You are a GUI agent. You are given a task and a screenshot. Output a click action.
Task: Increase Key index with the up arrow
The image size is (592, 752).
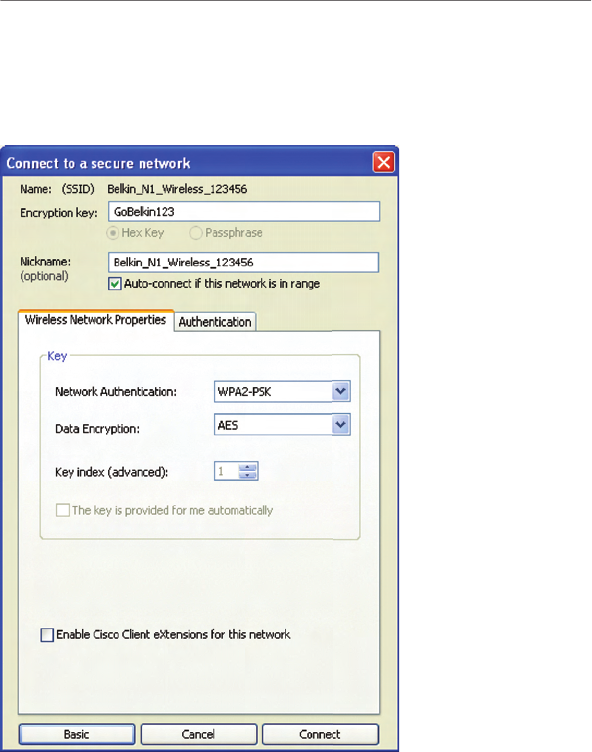point(248,467)
